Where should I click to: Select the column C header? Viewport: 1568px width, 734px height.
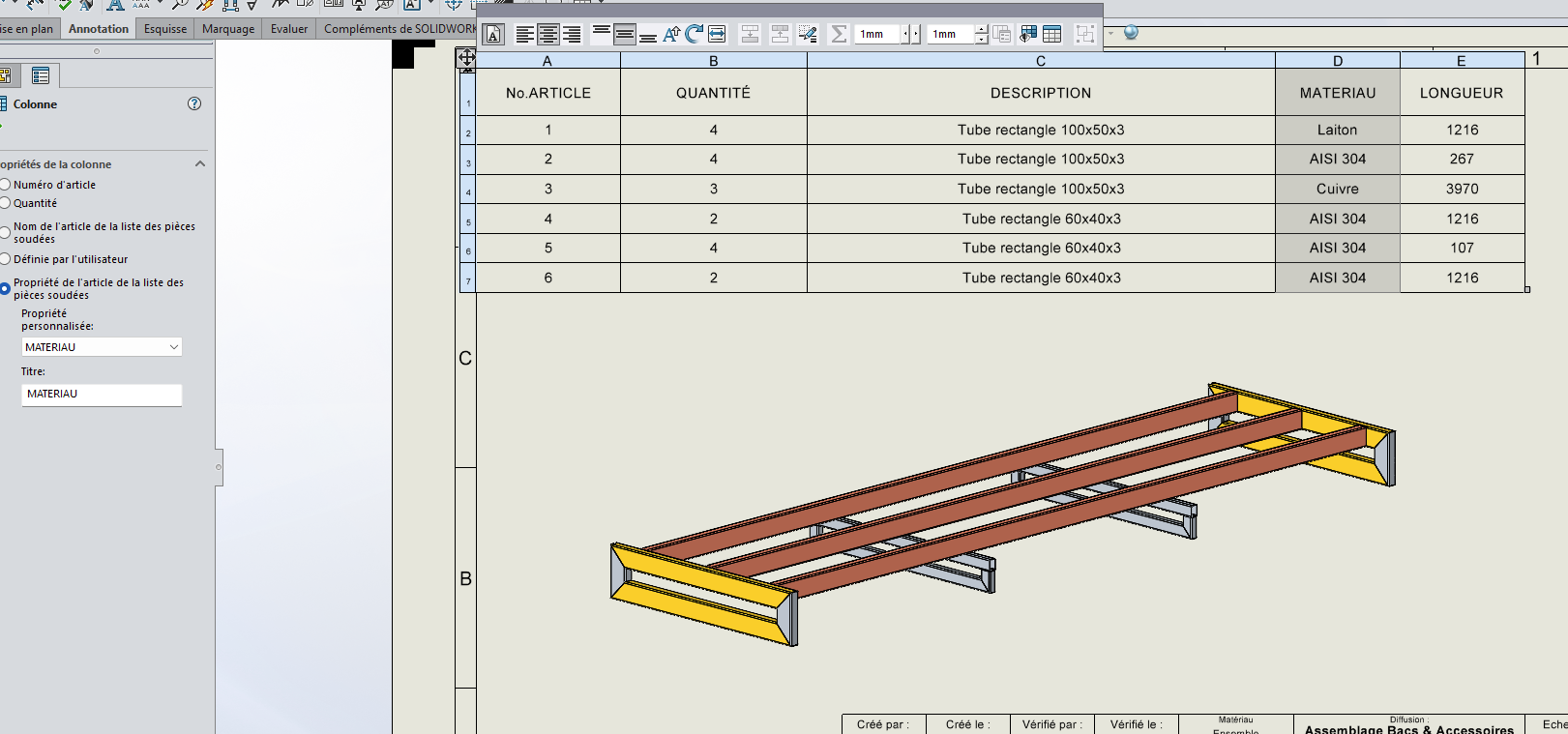1041,61
